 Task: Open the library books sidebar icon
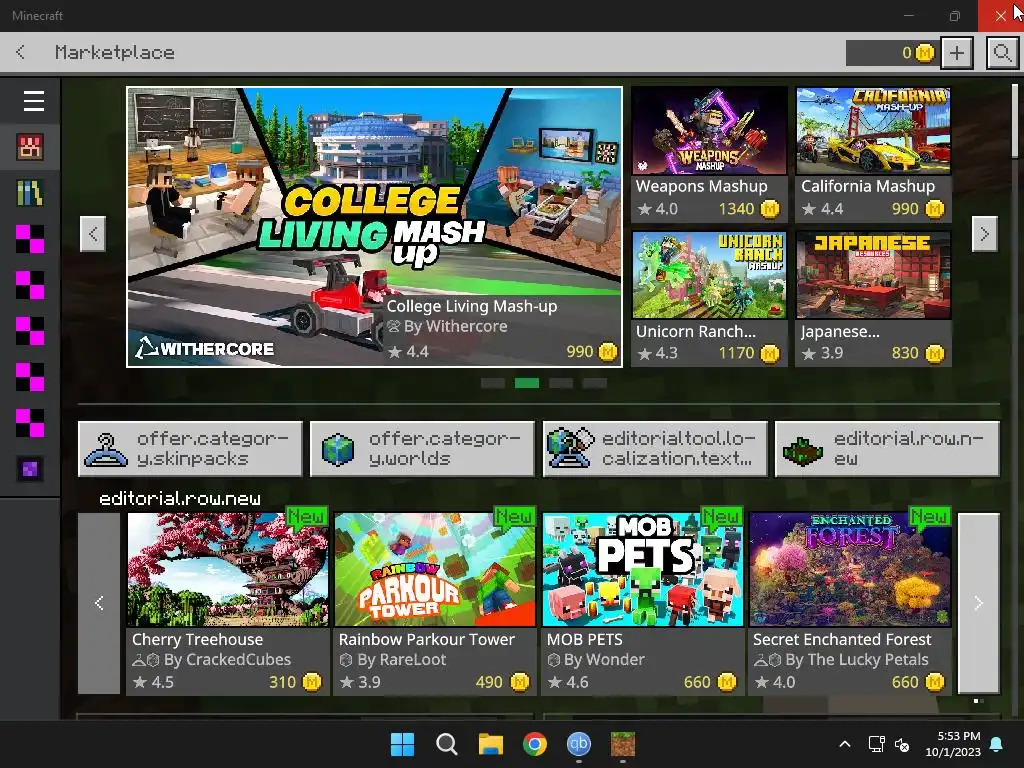[x=30, y=193]
